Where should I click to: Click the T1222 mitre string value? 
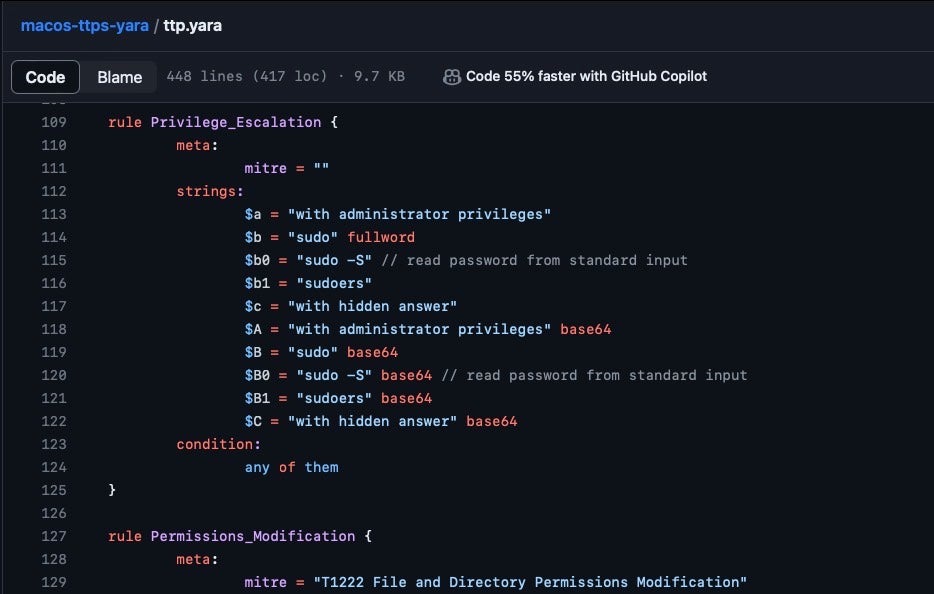[530, 582]
